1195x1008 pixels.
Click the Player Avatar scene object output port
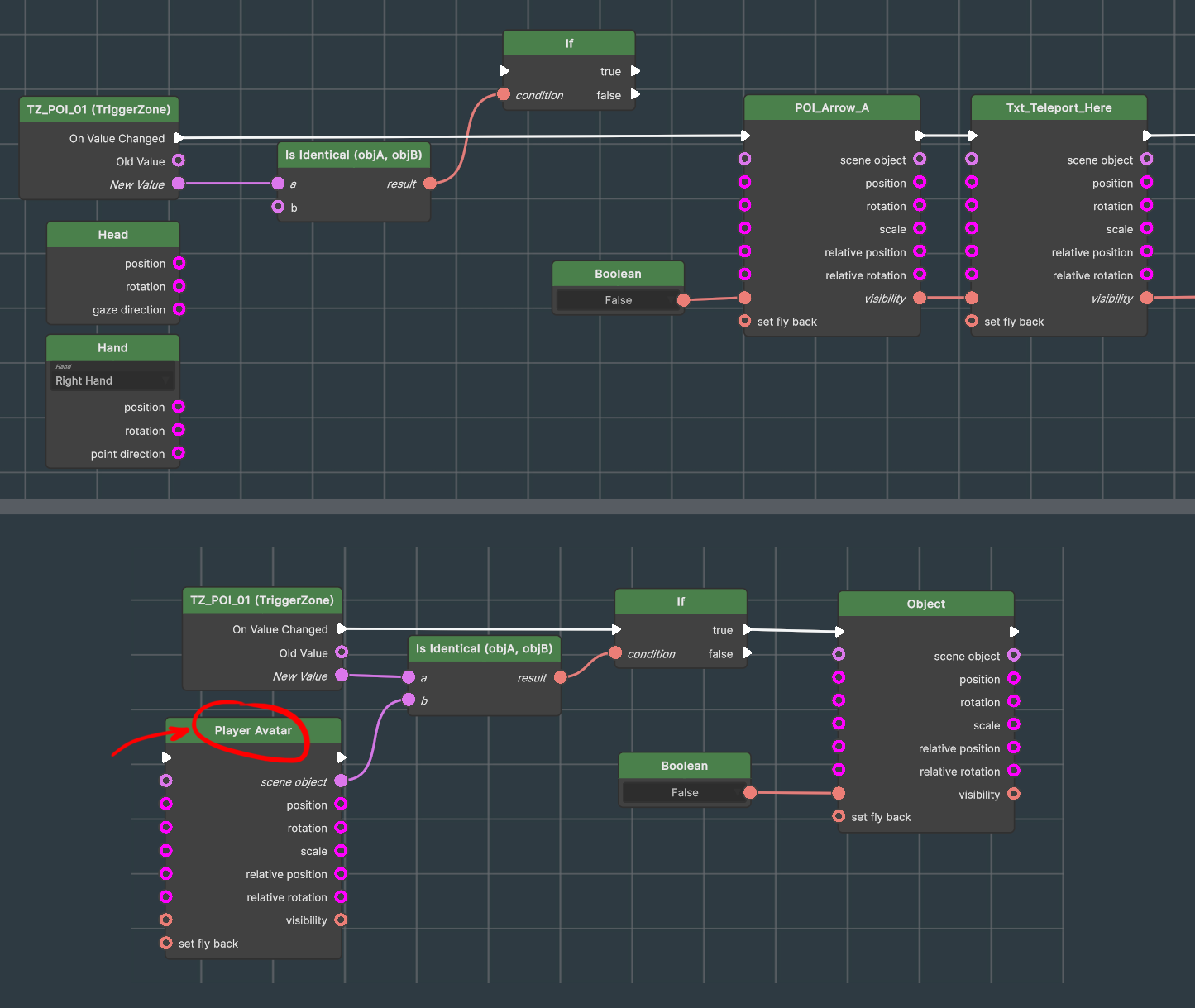(341, 781)
